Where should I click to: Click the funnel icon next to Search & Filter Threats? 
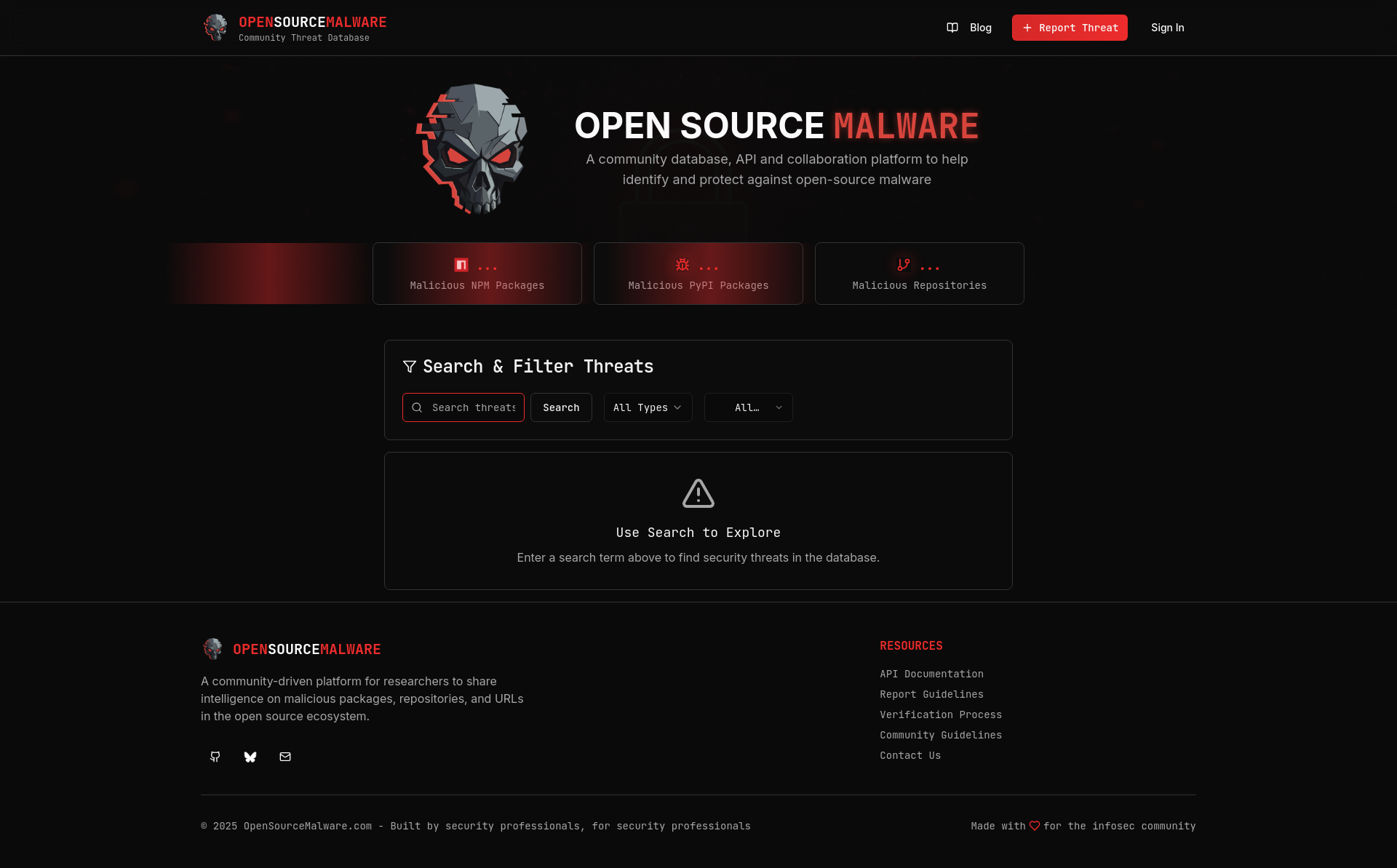tap(410, 367)
